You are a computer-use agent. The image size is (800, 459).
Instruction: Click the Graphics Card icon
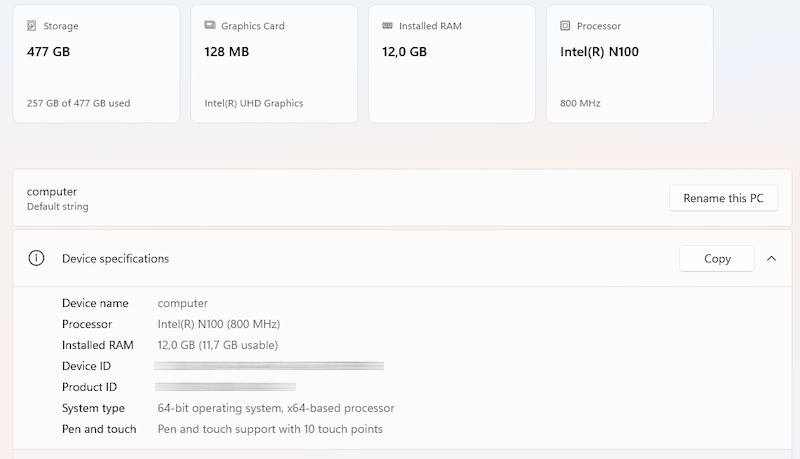[x=210, y=26]
